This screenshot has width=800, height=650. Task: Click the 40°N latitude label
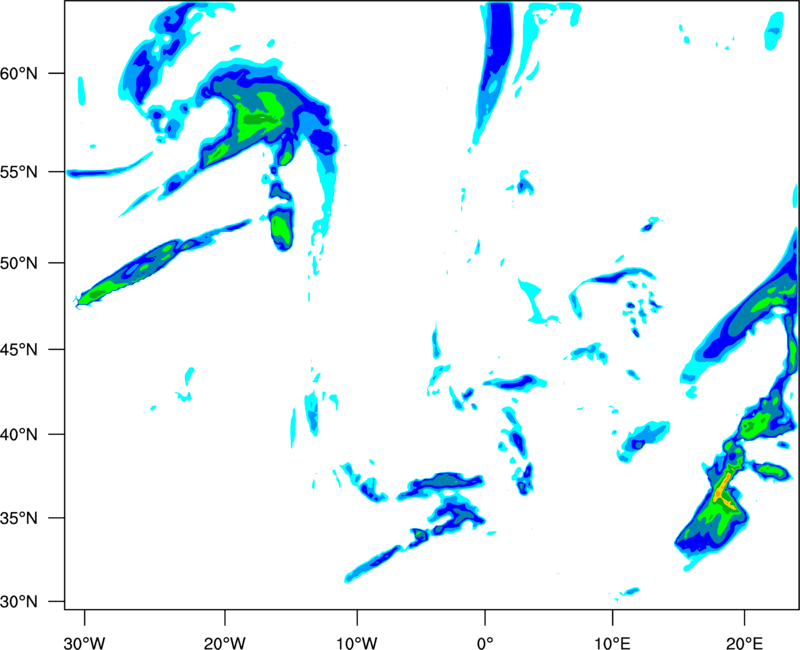click(19, 435)
